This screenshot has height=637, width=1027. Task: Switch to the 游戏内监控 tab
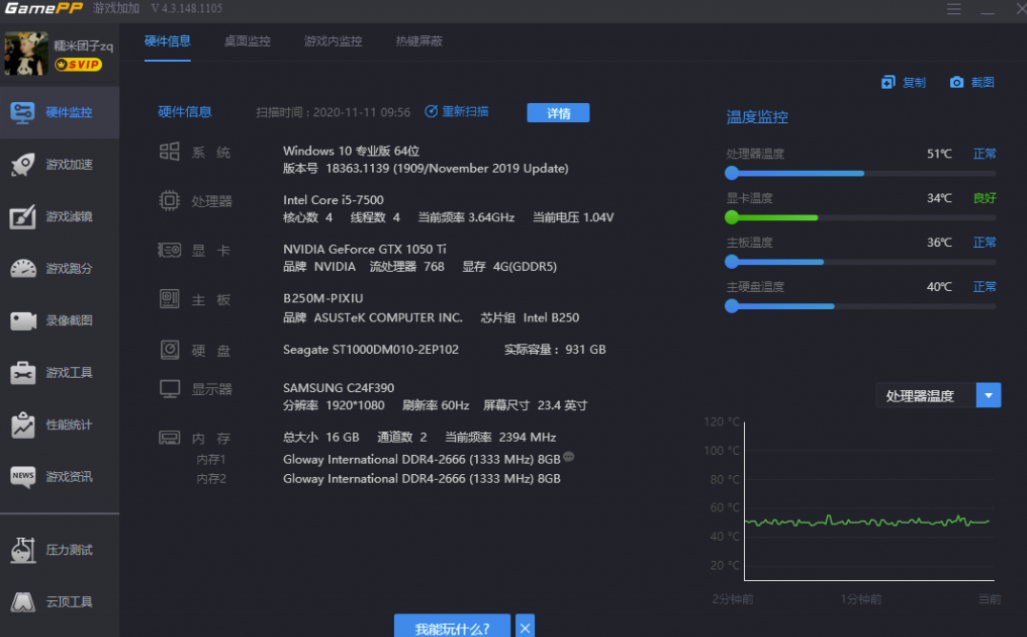[x=333, y=41]
